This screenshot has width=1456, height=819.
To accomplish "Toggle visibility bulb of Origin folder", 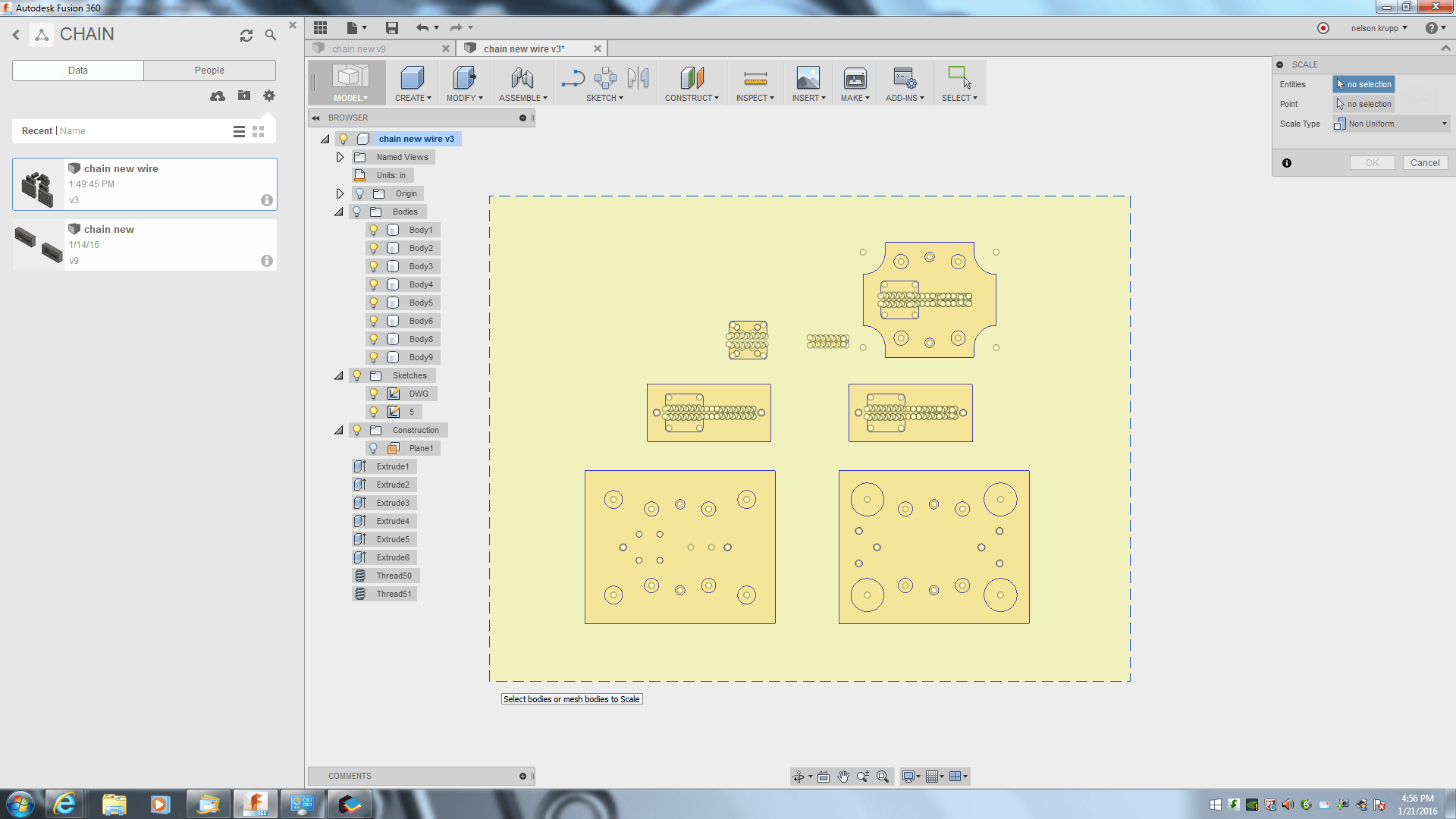I will click(359, 193).
